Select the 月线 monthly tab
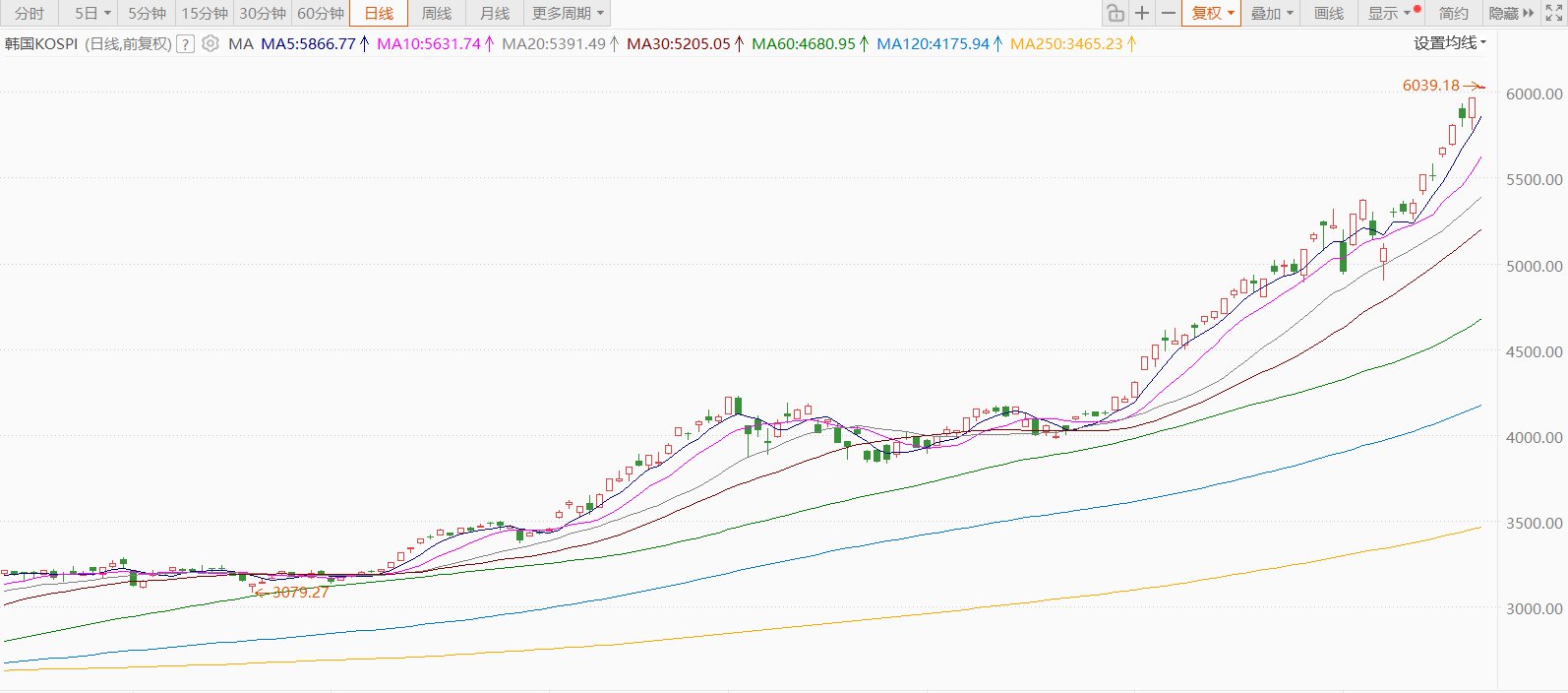Image resolution: width=1568 pixels, height=693 pixels. (494, 13)
